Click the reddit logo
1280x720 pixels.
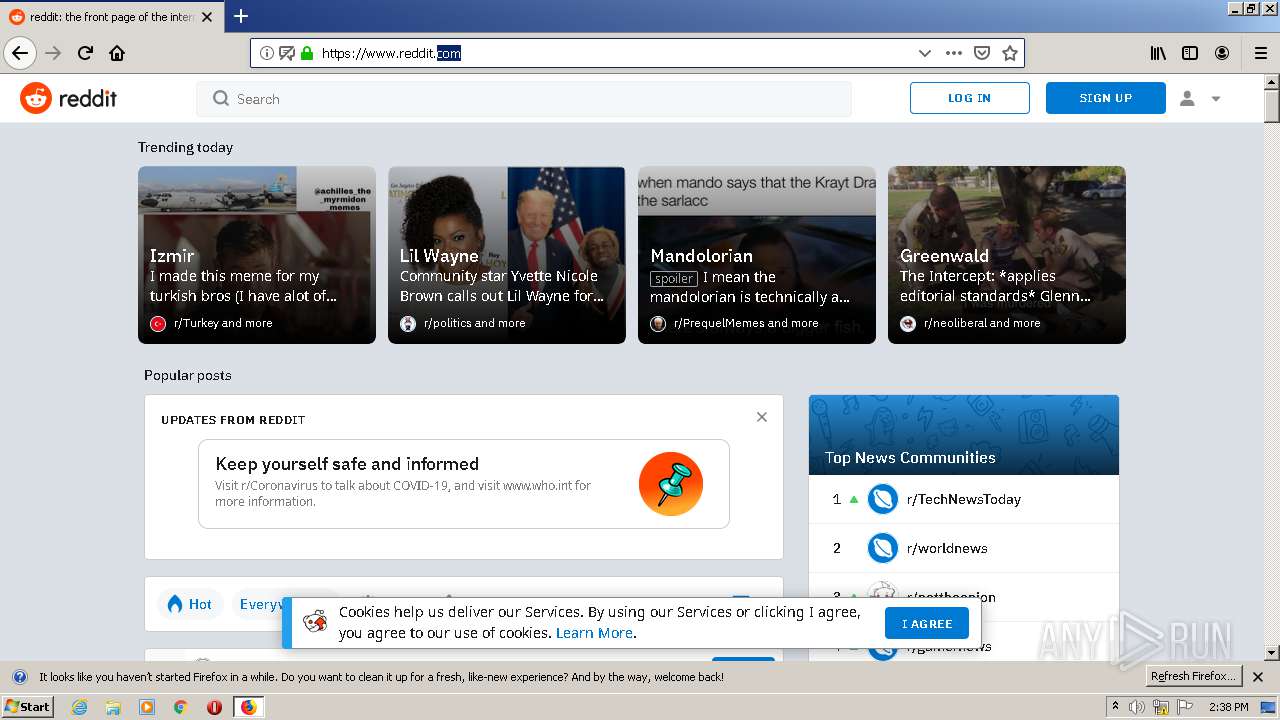(x=68, y=98)
